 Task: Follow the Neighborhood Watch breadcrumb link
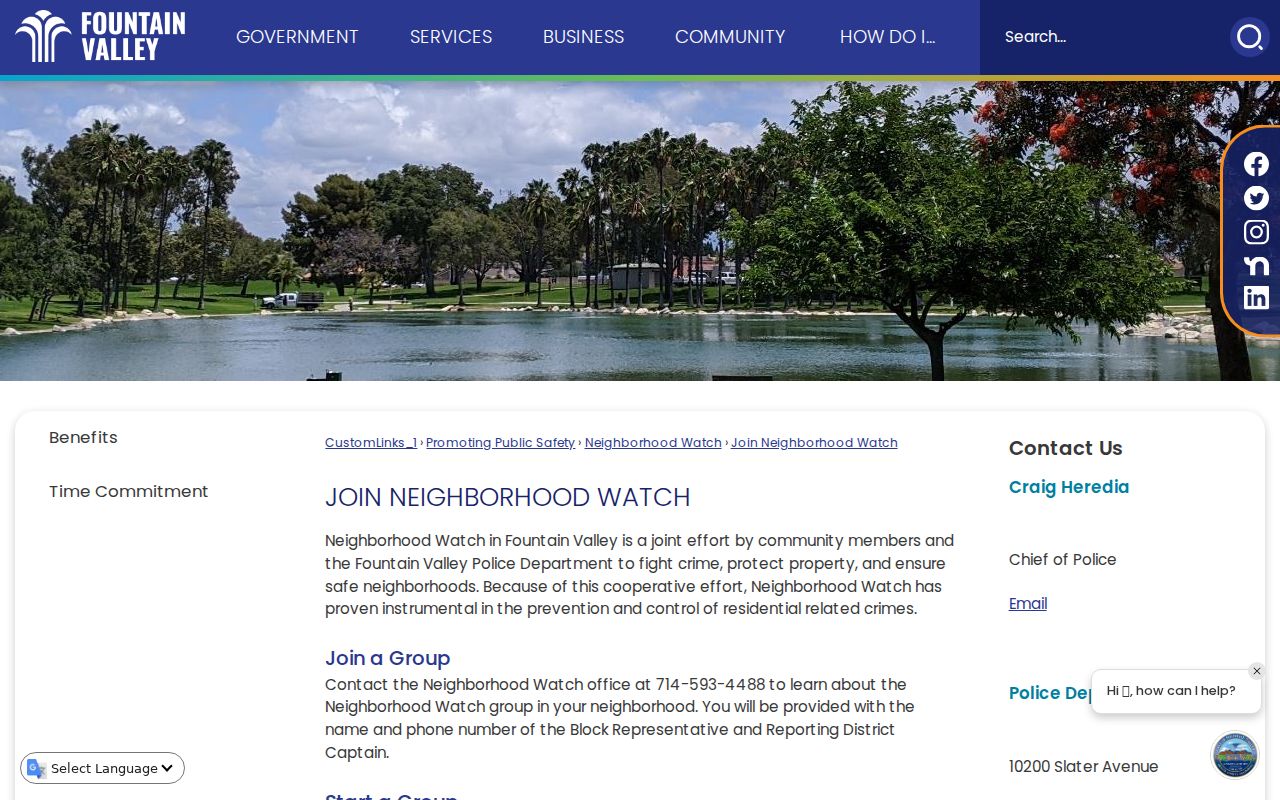tap(653, 443)
